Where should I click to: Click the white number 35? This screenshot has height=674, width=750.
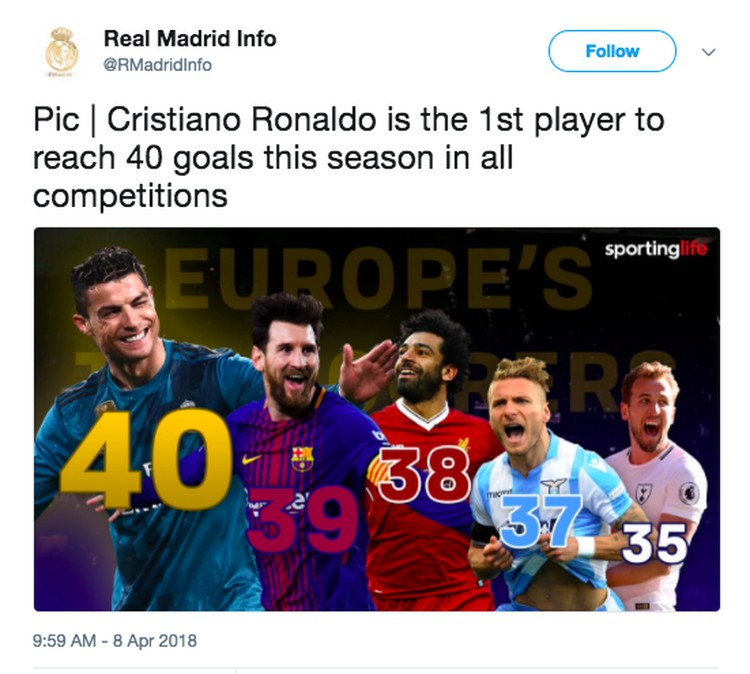[x=654, y=543]
